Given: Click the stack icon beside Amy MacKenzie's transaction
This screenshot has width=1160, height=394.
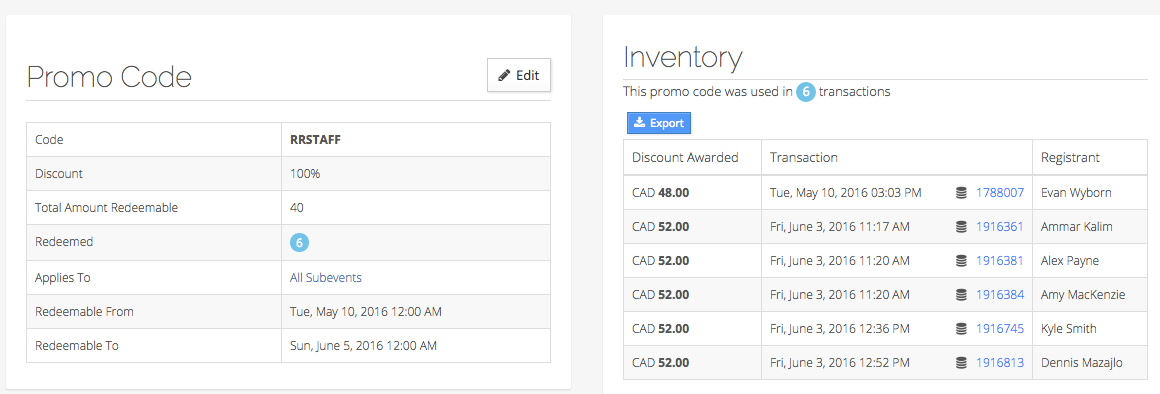Looking at the screenshot, I should 962,295.
